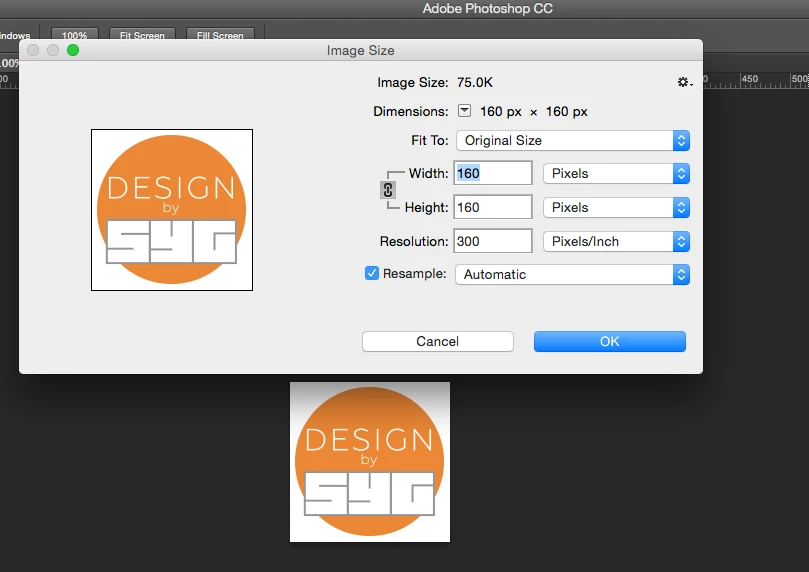The width and height of the screenshot is (809, 572).
Task: Click the Fill Screen button
Action: tap(220, 34)
